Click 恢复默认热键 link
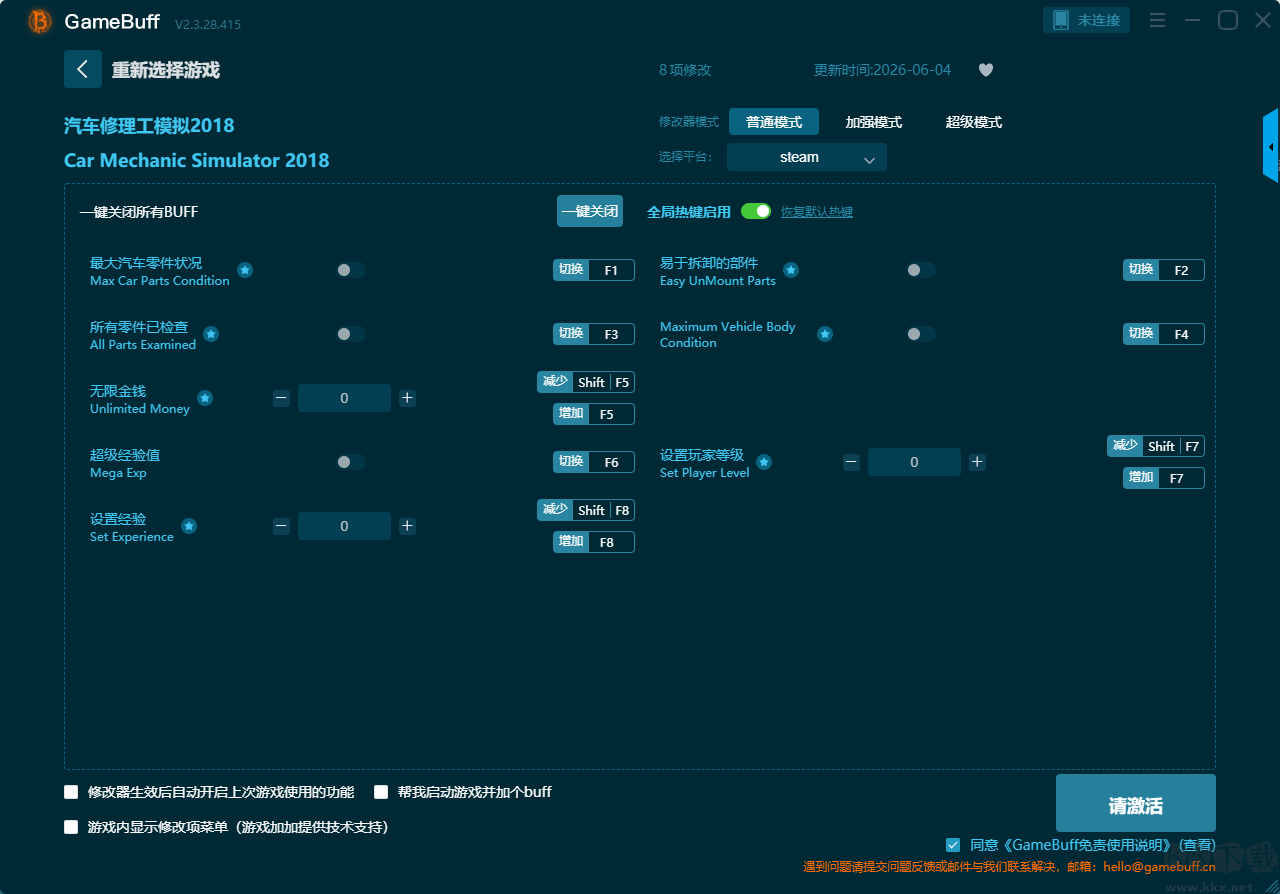The width and height of the screenshot is (1280, 894). tap(817, 212)
